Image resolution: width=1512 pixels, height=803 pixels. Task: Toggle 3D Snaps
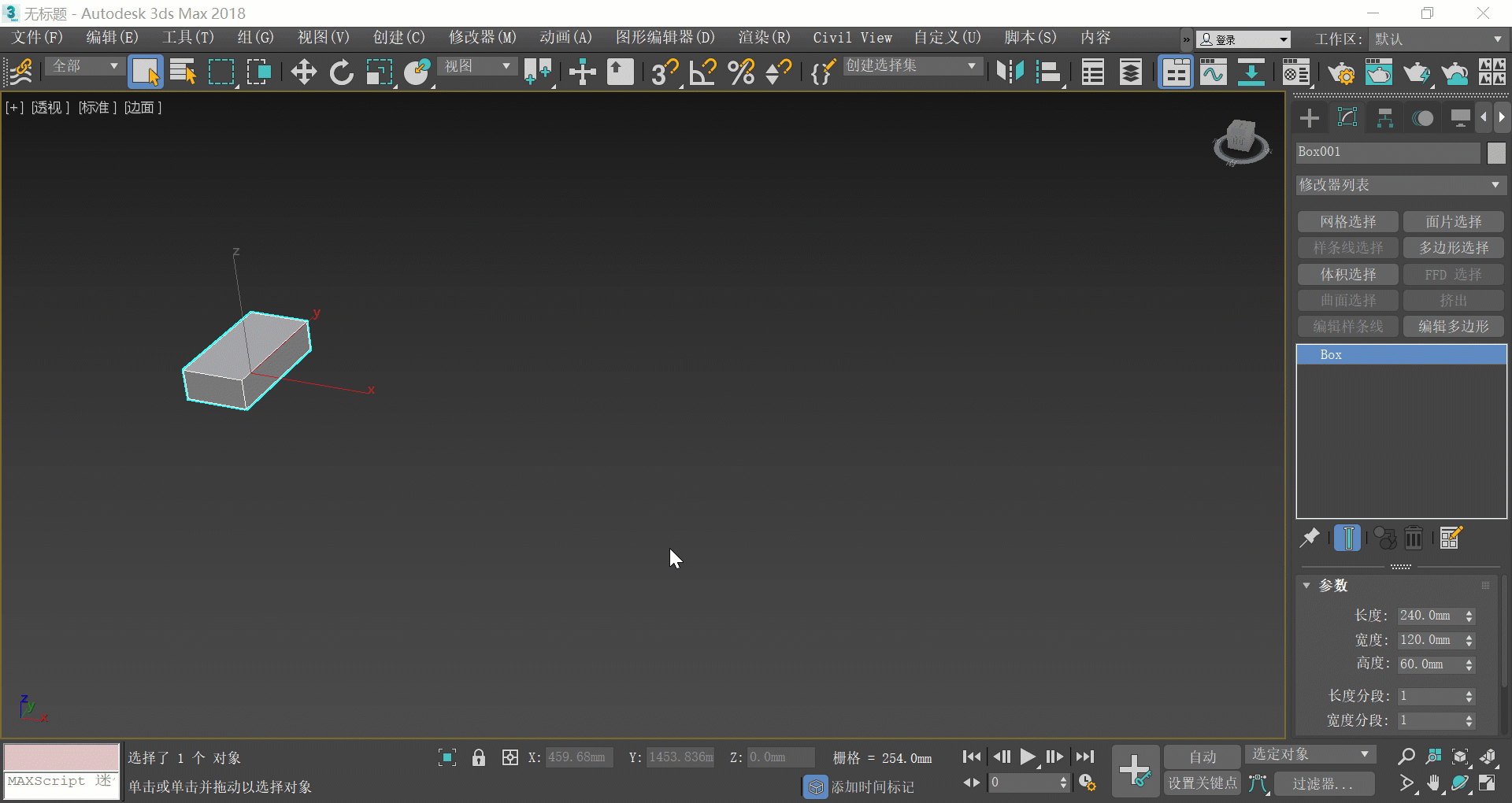(x=665, y=72)
